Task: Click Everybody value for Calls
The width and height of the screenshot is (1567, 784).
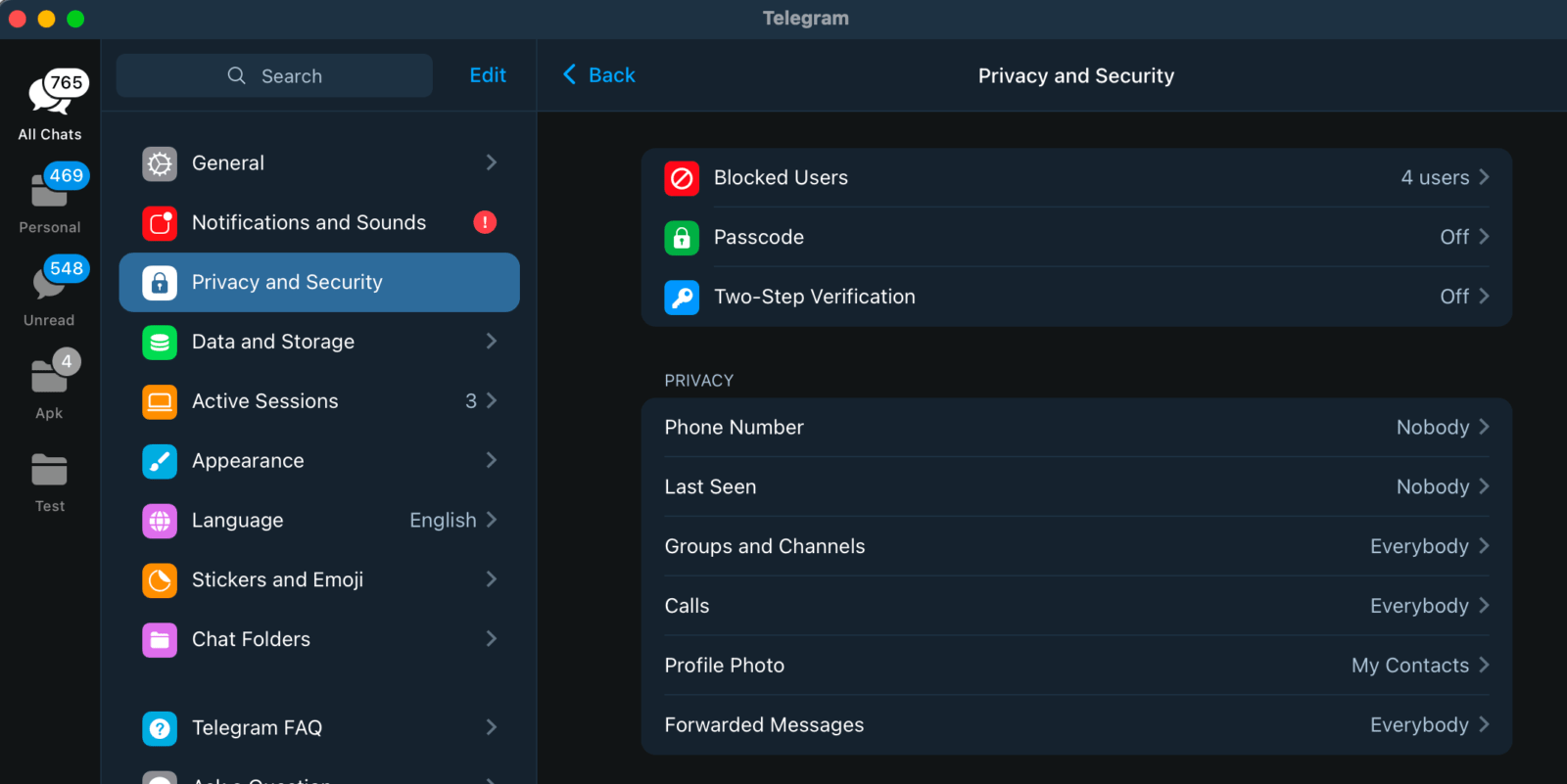Action: point(1419,607)
